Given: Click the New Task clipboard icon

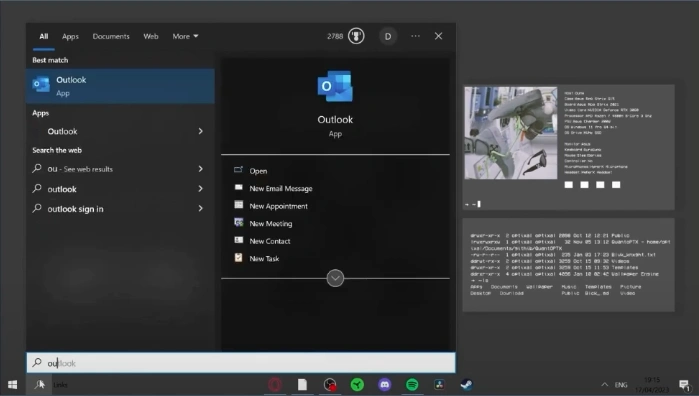Looking at the screenshot, I should [x=238, y=257].
